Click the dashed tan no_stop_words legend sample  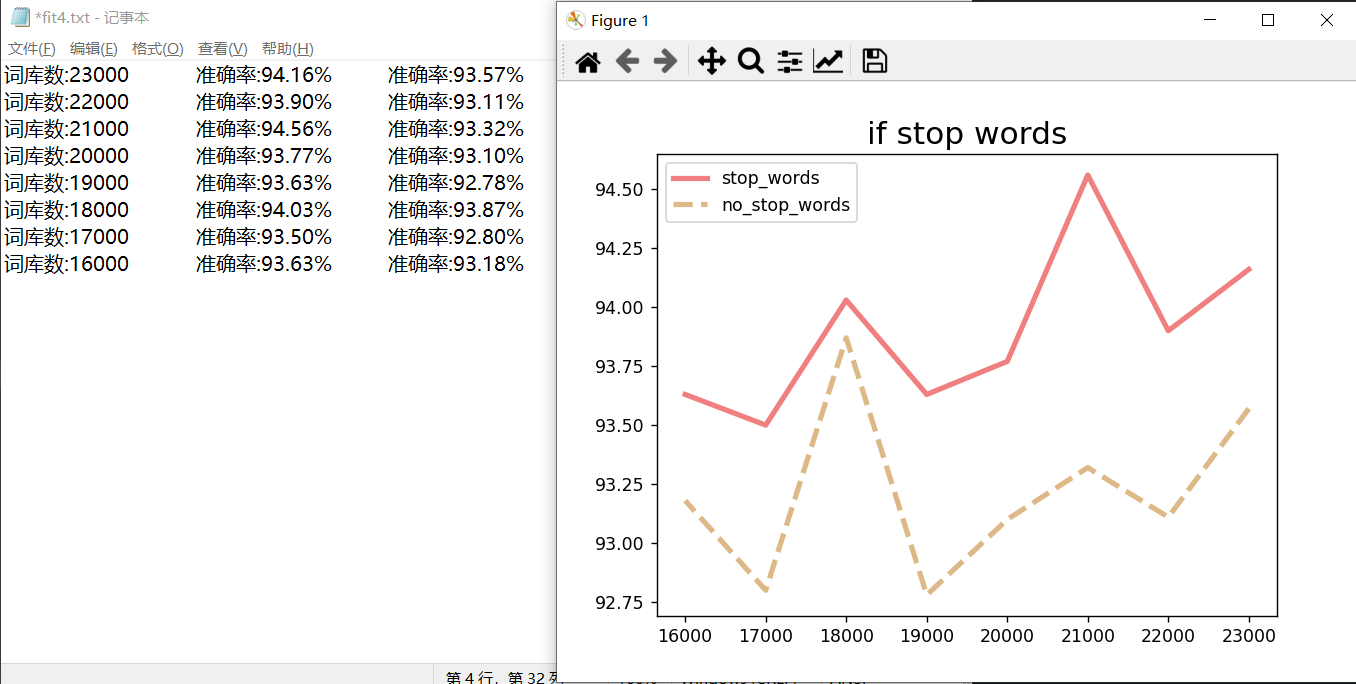[x=691, y=205]
